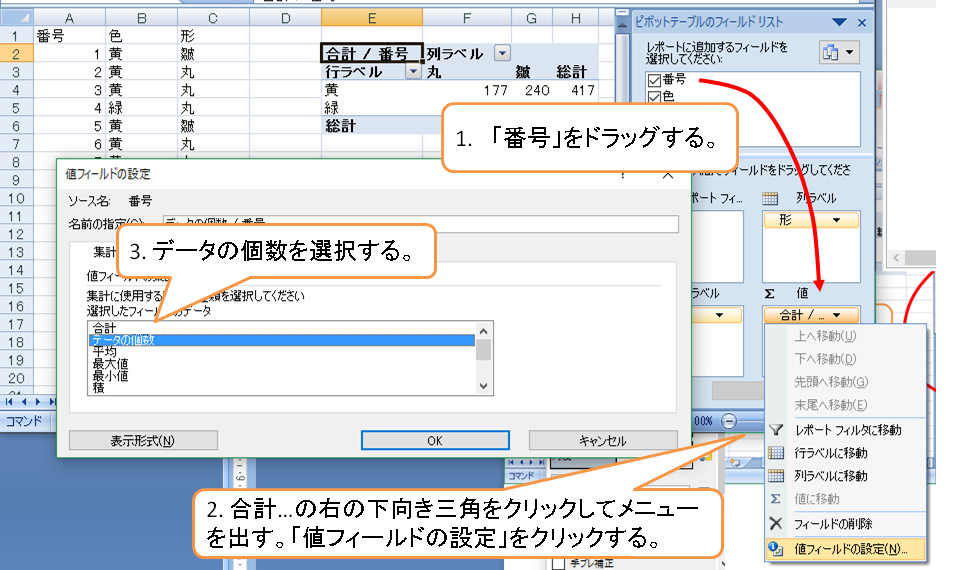Click the zoom out minus button
Screen dimensions: 960x570
click(729, 421)
